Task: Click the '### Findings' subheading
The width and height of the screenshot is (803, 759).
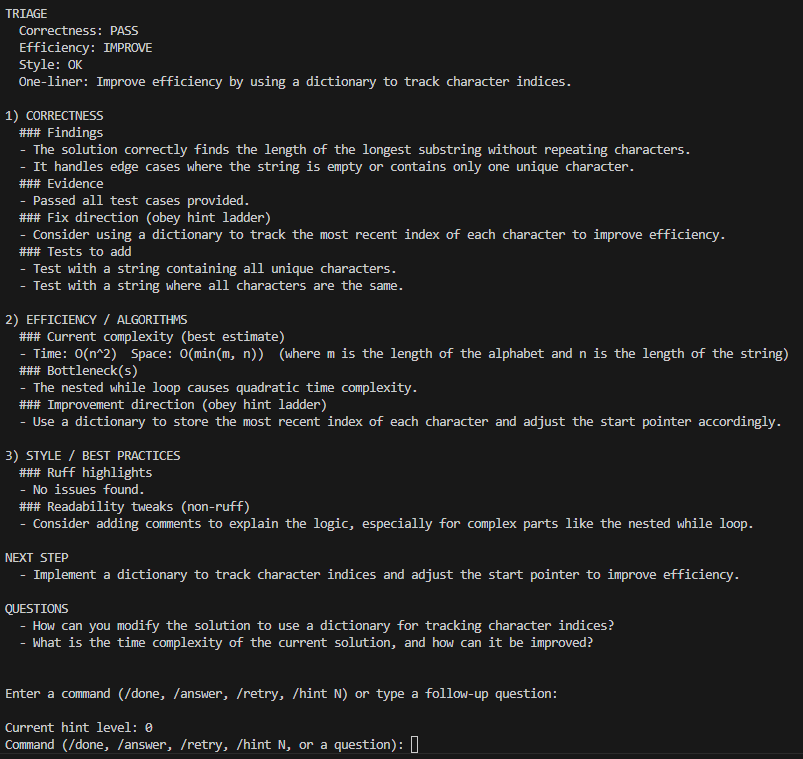Action: (x=61, y=133)
